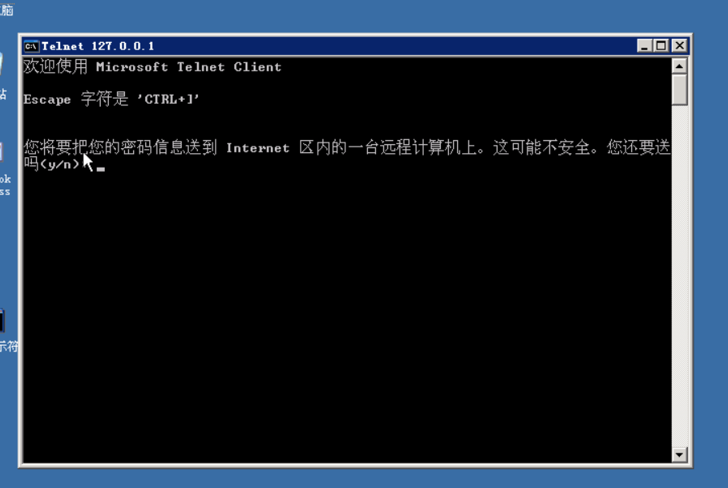Select the "脑" My Computer label at top-left
The height and width of the screenshot is (488, 728).
pyautogui.click(x=6, y=9)
